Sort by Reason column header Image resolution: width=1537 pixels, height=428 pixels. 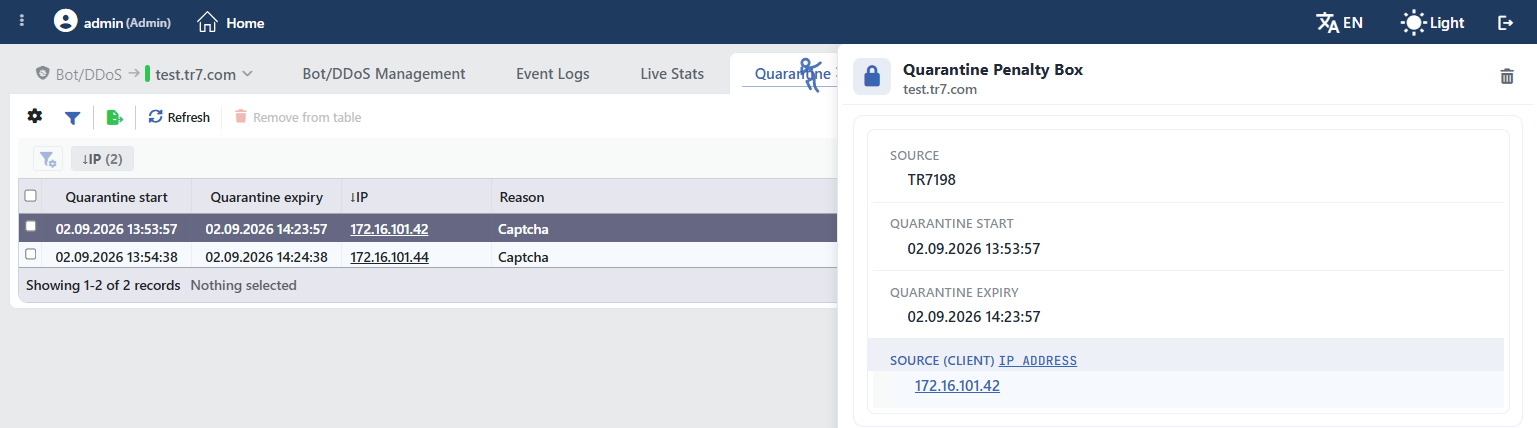pyautogui.click(x=522, y=197)
